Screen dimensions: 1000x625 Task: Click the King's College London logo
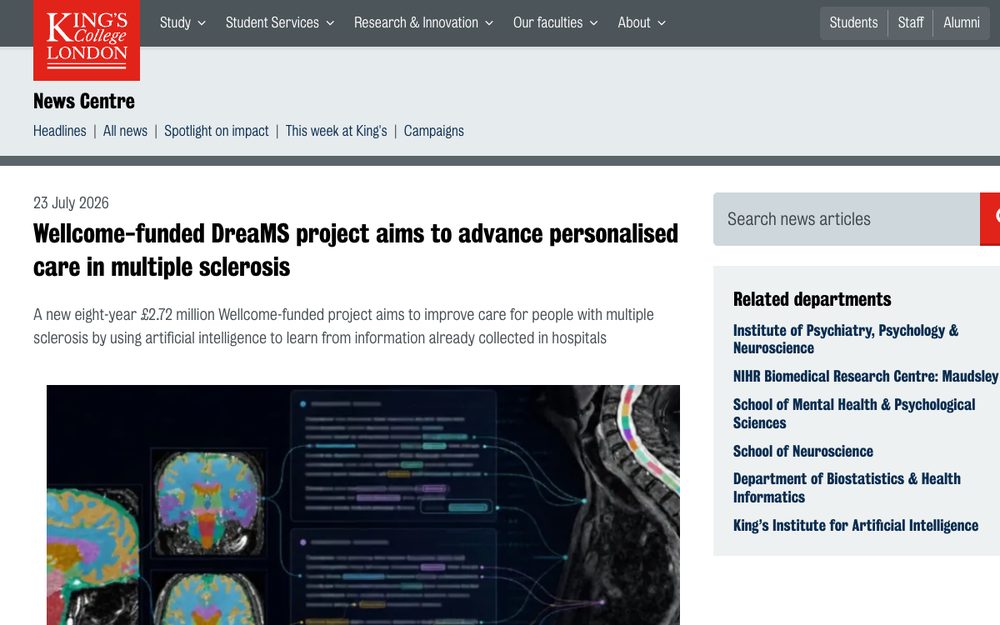click(87, 40)
